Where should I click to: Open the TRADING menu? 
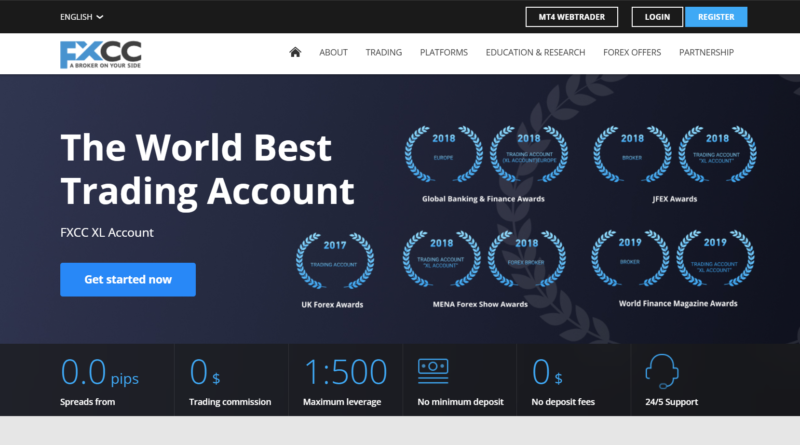[384, 52]
